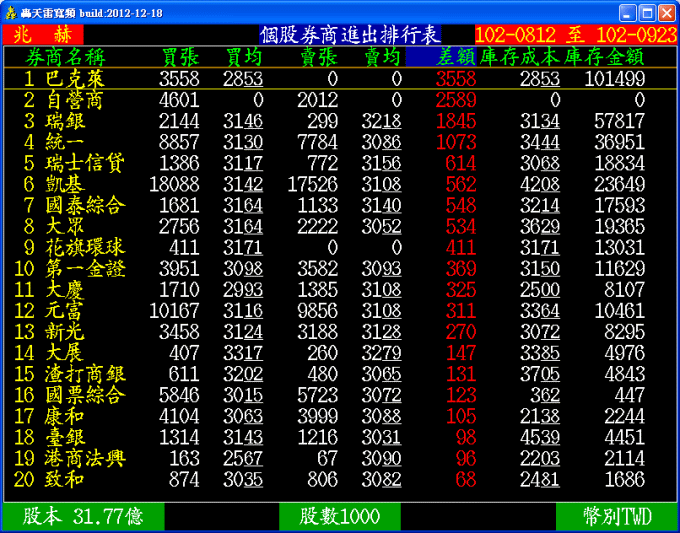Click 統一 inventory amount 36951
Viewport: 680px width, 533px height.
(619, 142)
